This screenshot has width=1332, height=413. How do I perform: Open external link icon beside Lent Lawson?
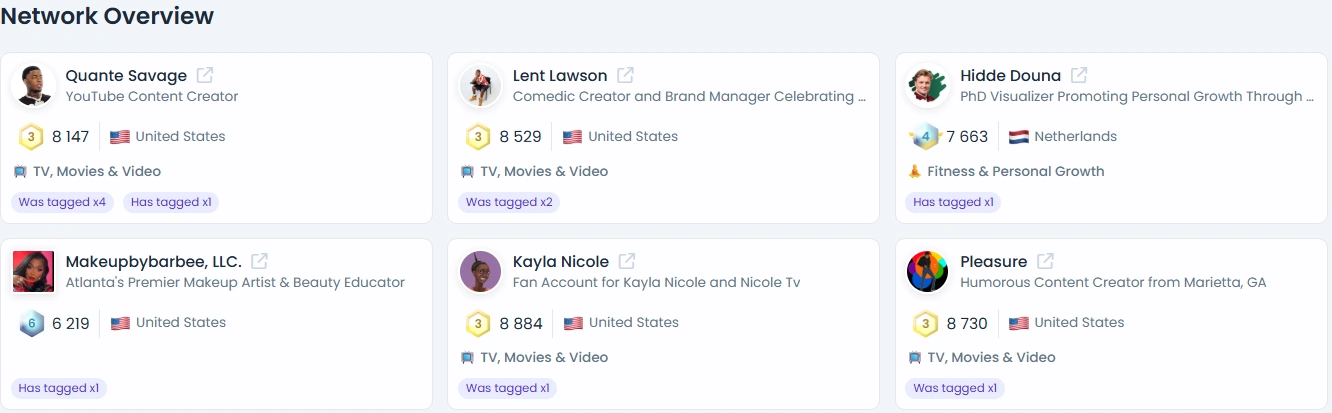click(x=625, y=75)
